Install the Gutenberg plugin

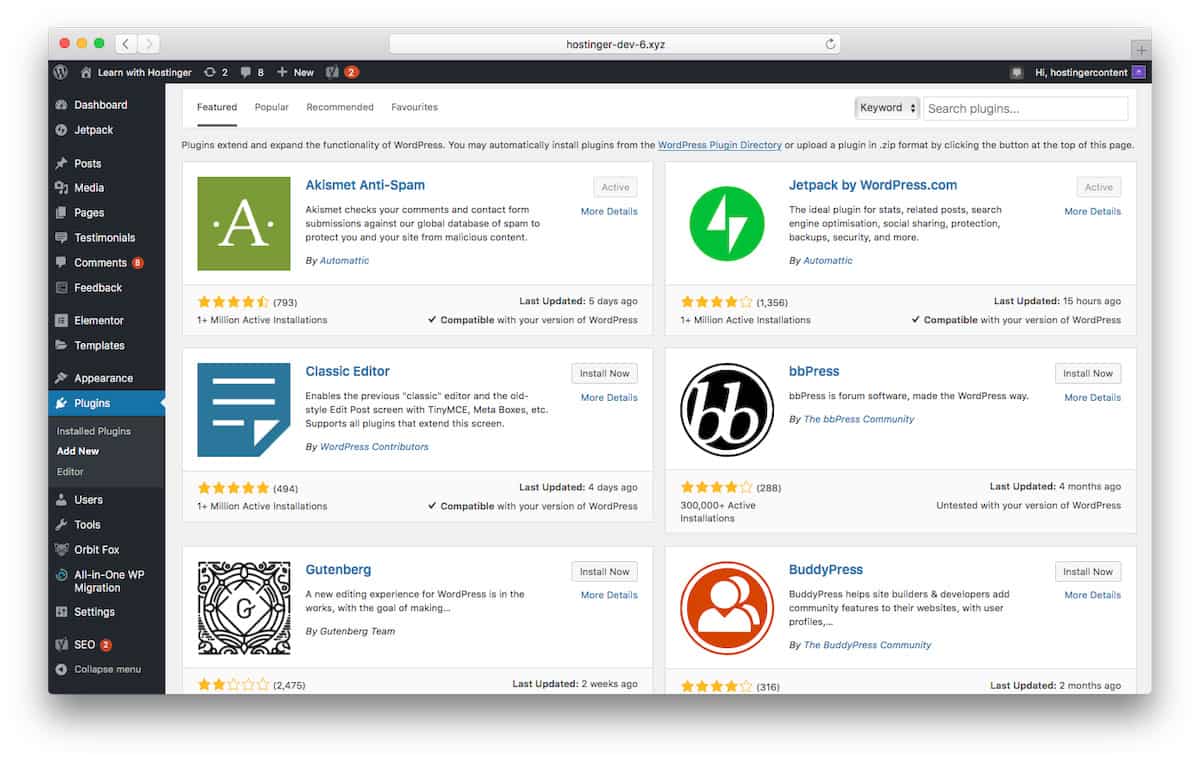(605, 571)
